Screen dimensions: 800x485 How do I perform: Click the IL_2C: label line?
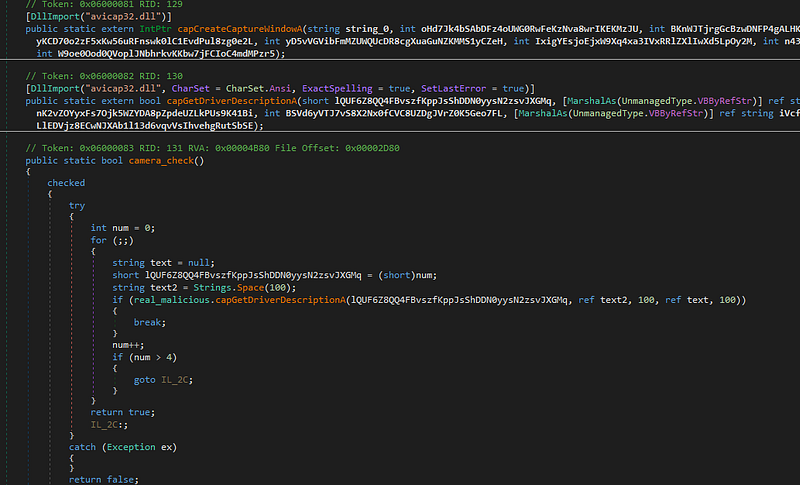110,424
